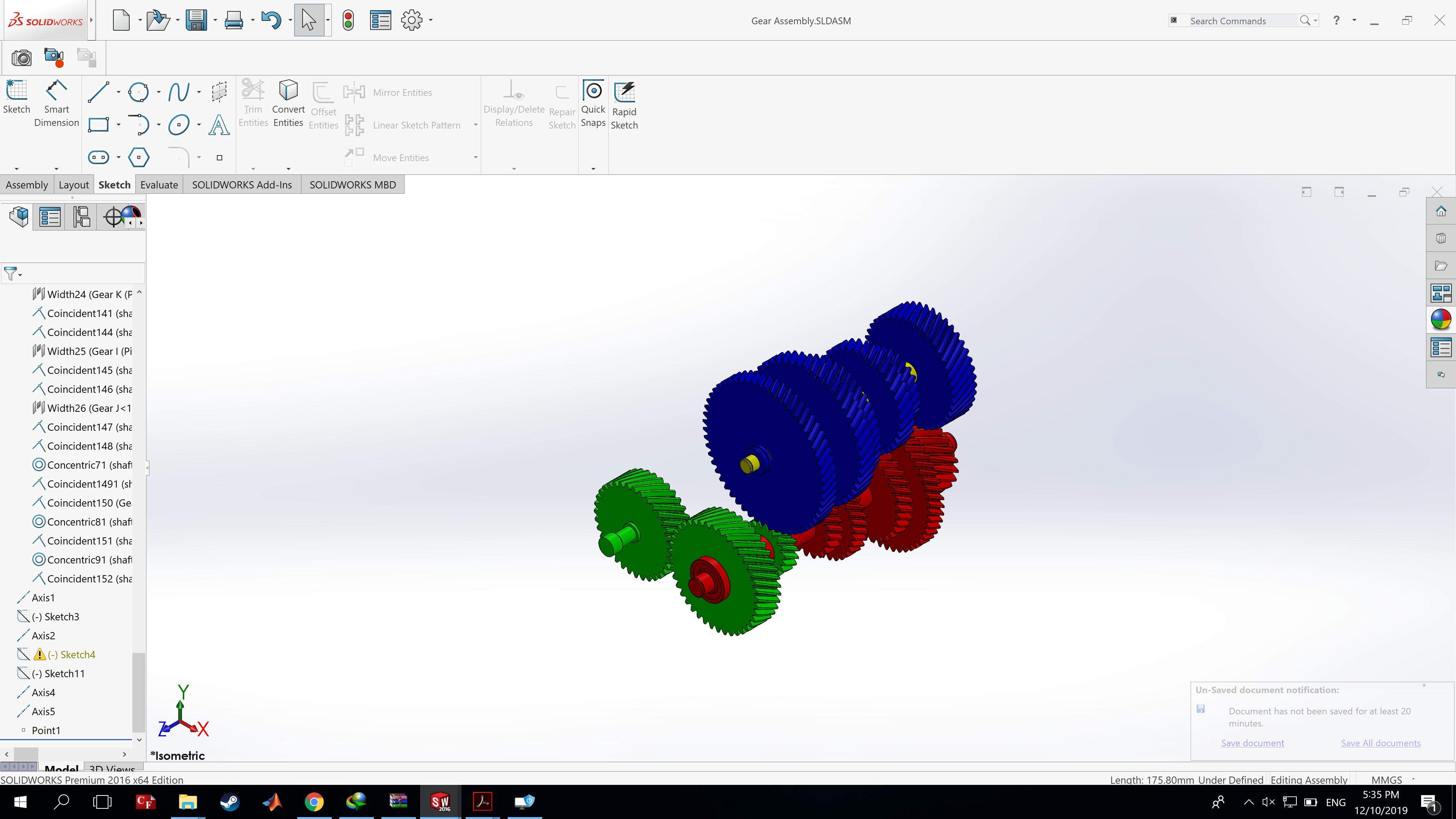
Task: Select the Ellipse tool
Action: click(179, 124)
